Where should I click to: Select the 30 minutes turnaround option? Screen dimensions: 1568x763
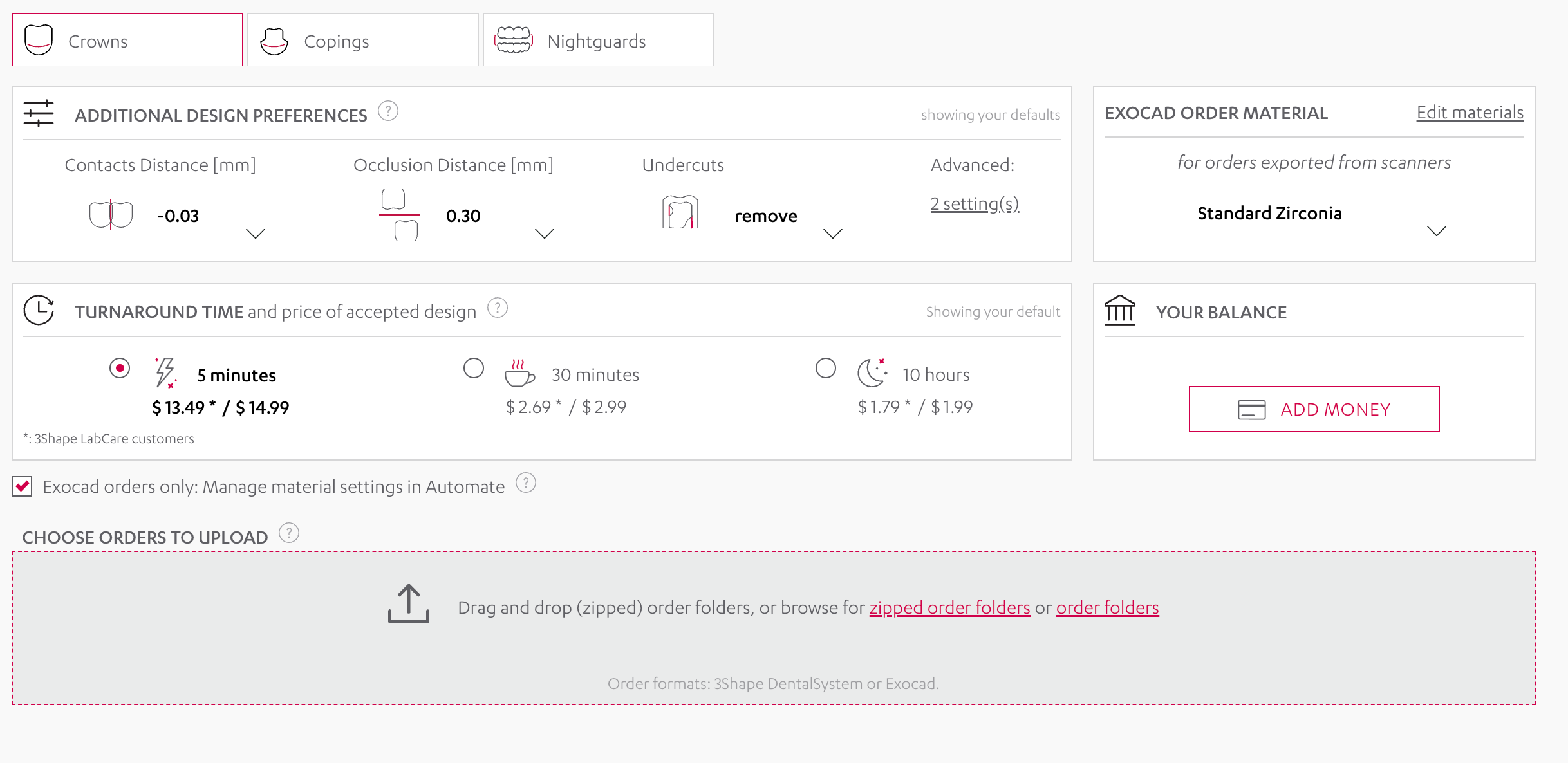(474, 368)
